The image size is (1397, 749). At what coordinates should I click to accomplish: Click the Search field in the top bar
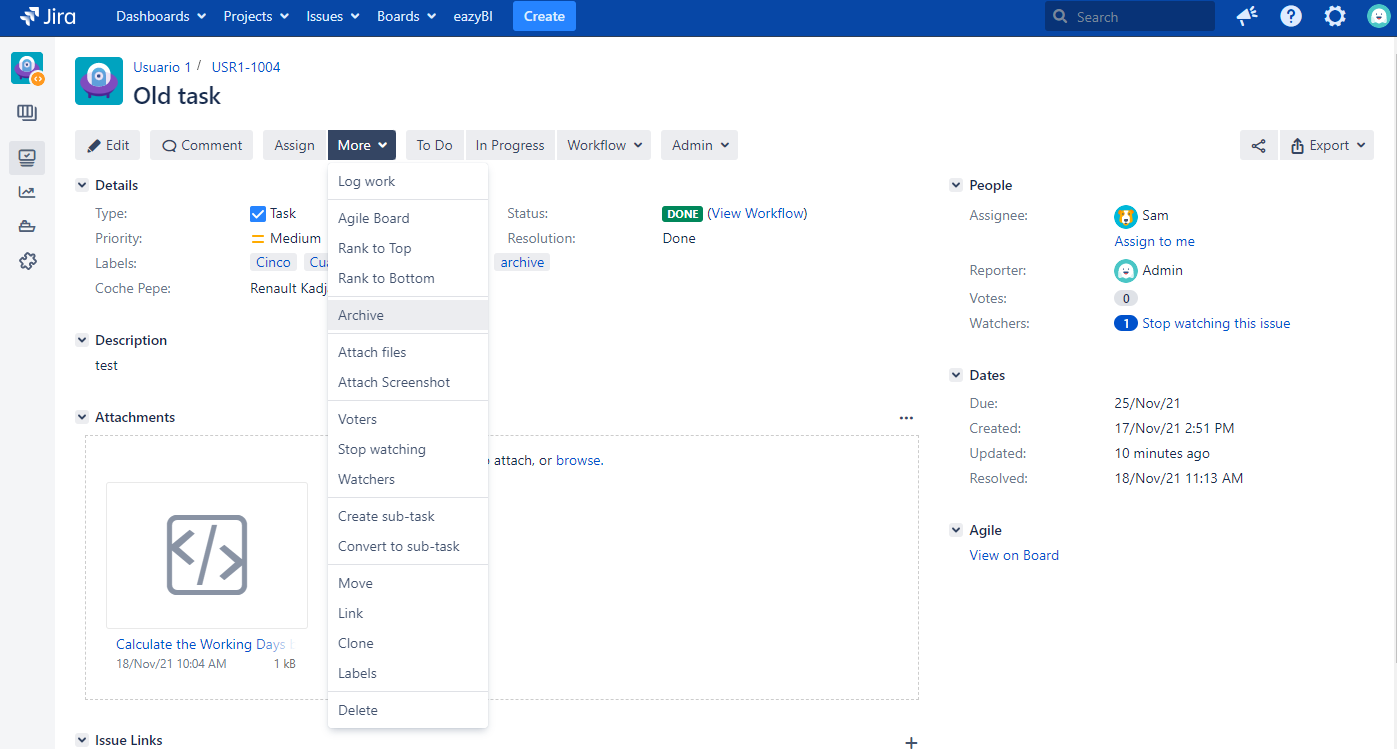pos(1129,16)
